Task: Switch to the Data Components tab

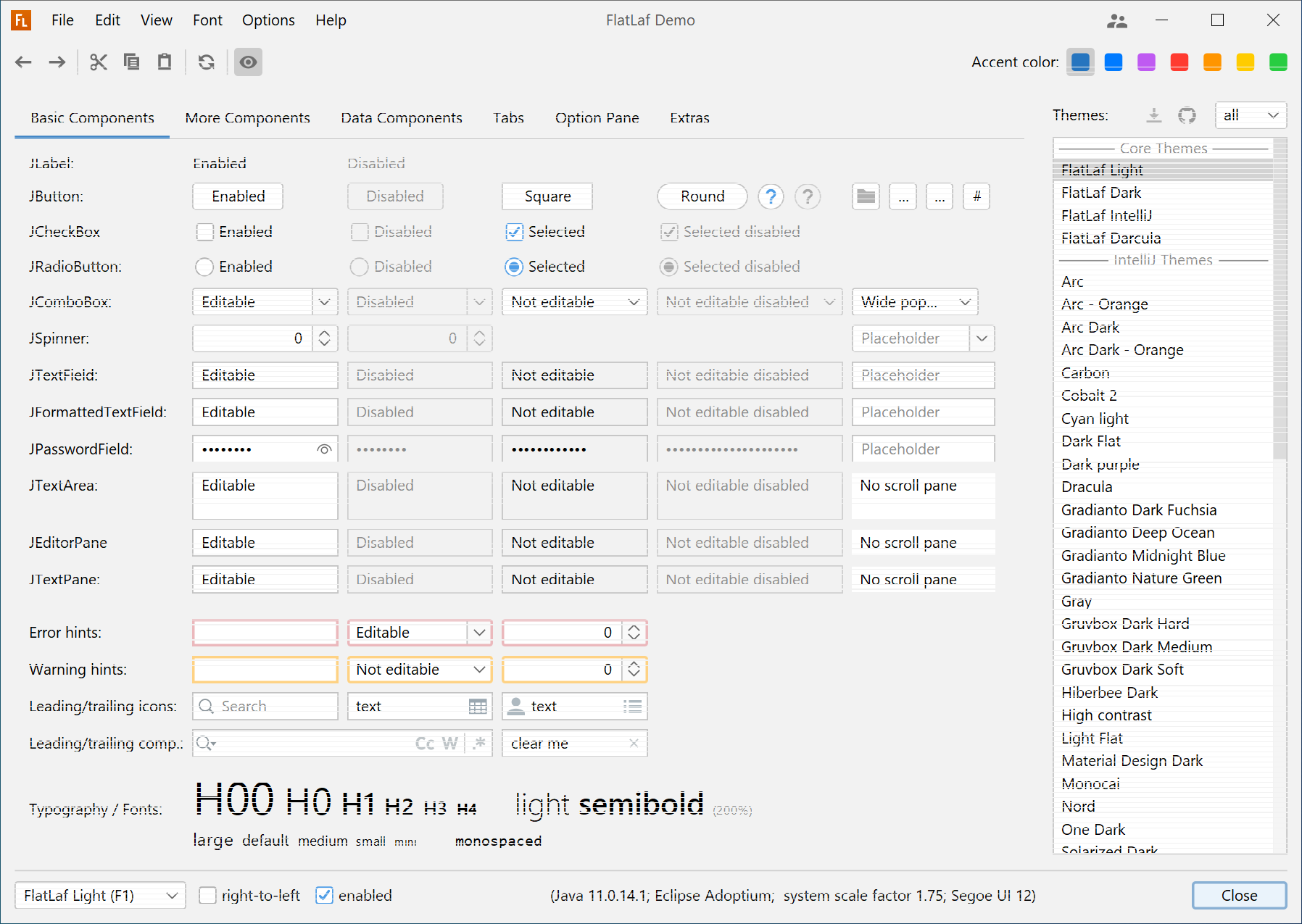Action: point(402,117)
